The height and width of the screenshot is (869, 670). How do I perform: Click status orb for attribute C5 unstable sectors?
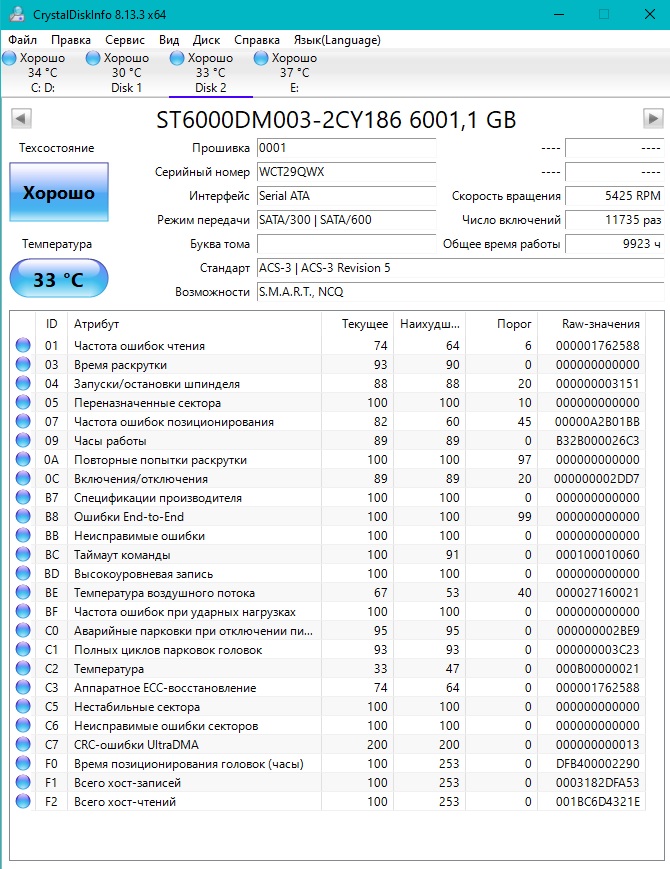tap(23, 706)
